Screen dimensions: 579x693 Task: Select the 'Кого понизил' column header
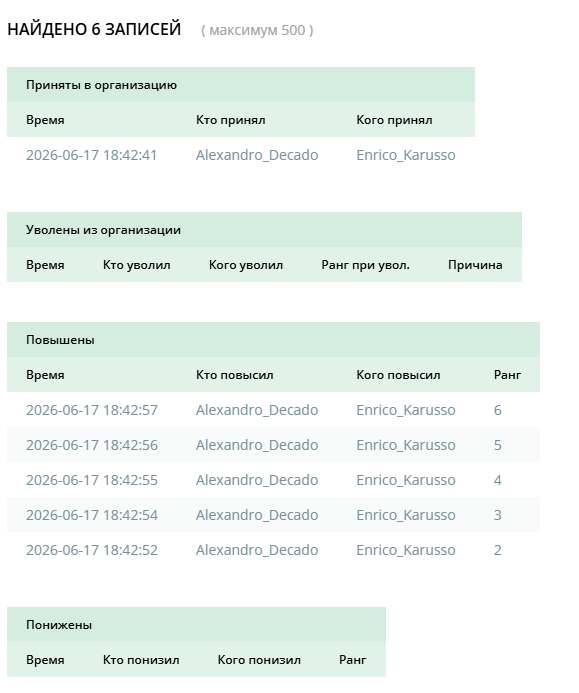coord(259,660)
